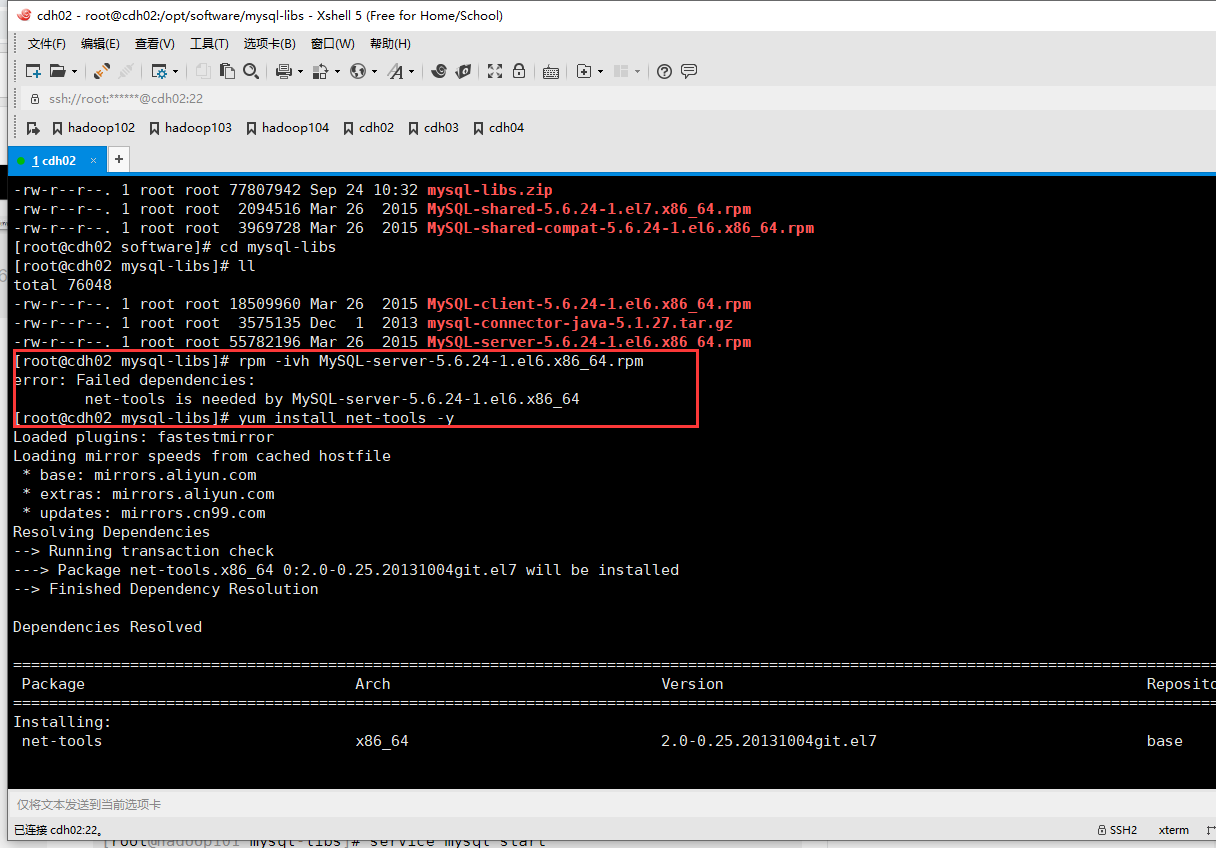Expand the tile arrangement dropdown arrow
This screenshot has width=1216, height=848.
point(637,71)
